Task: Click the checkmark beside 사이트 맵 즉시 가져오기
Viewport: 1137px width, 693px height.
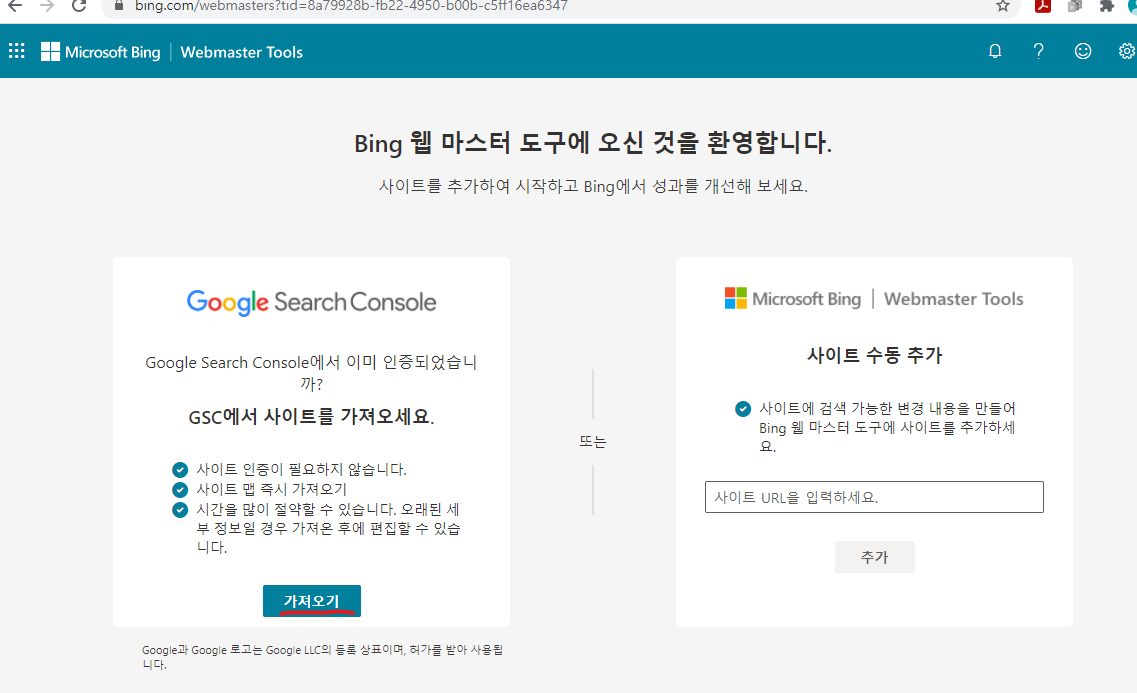Action: [x=180, y=489]
